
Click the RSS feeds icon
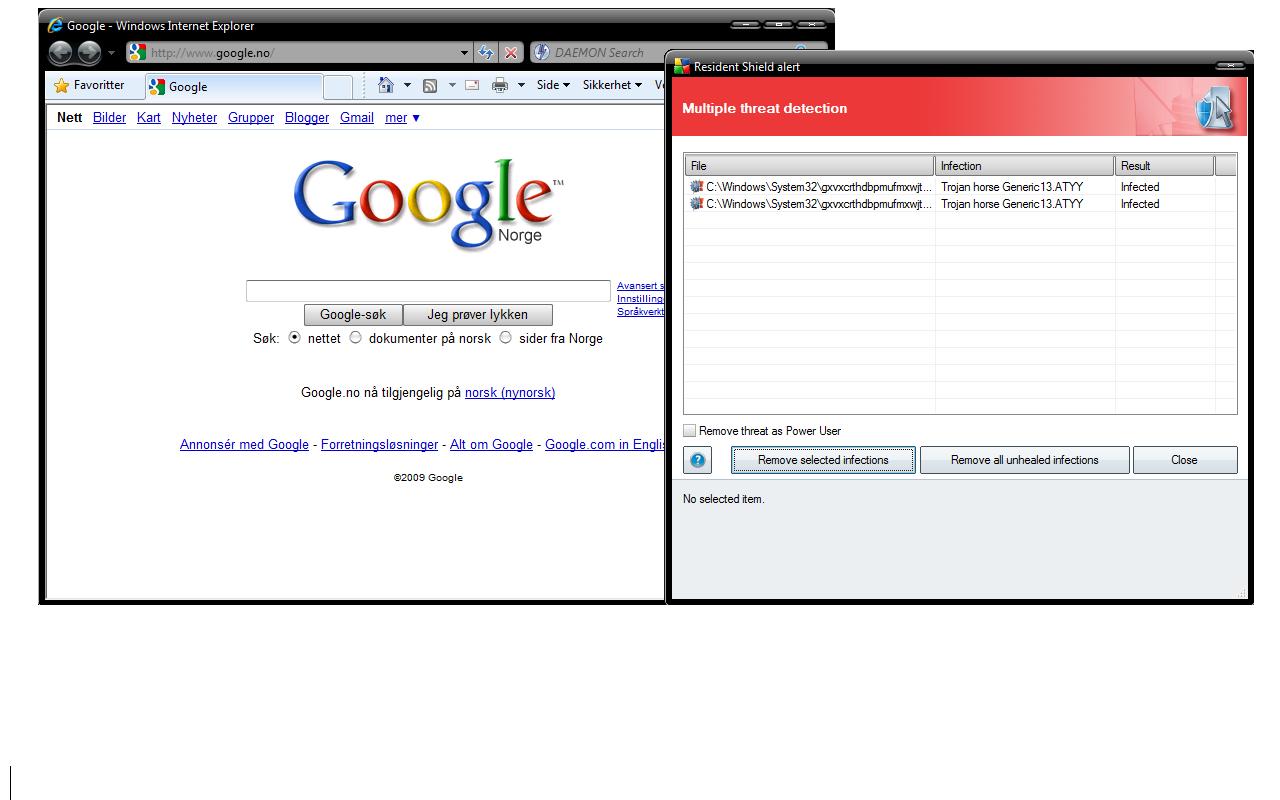click(430, 86)
